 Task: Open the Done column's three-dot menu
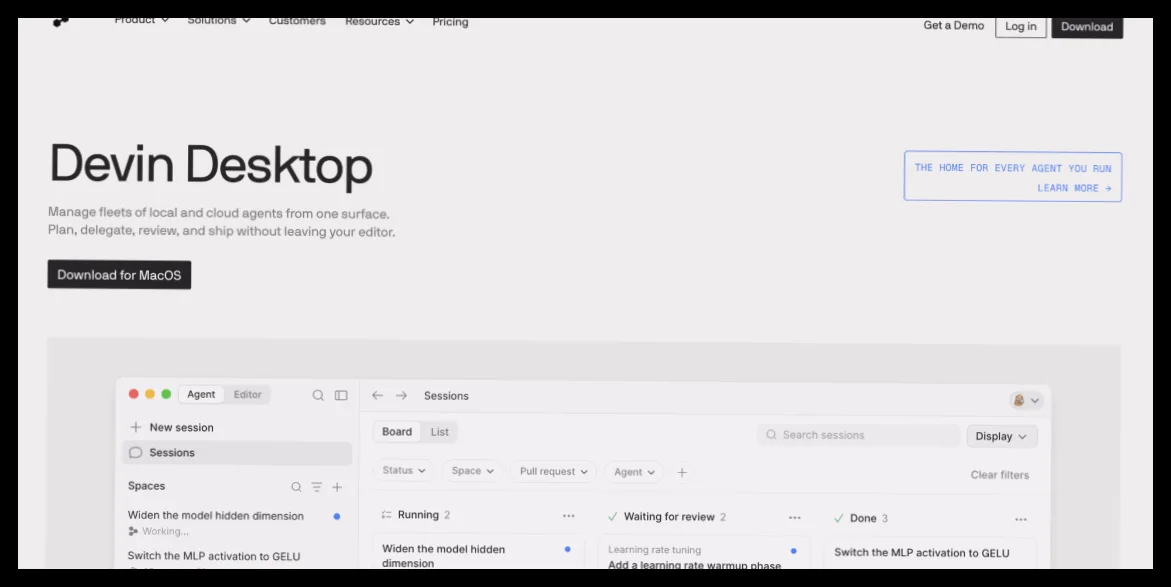1021,519
